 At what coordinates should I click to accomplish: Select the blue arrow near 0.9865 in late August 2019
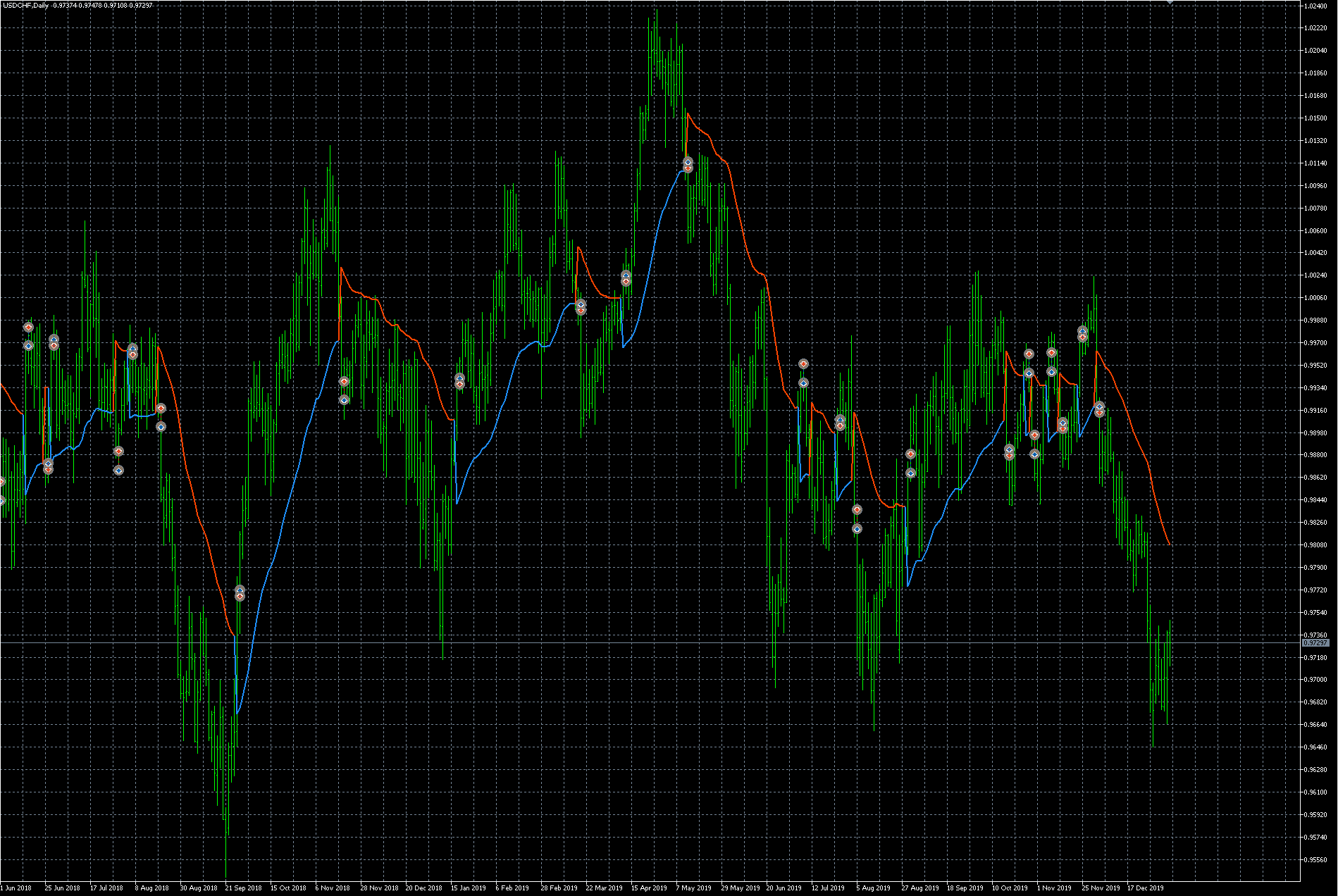coord(910,473)
